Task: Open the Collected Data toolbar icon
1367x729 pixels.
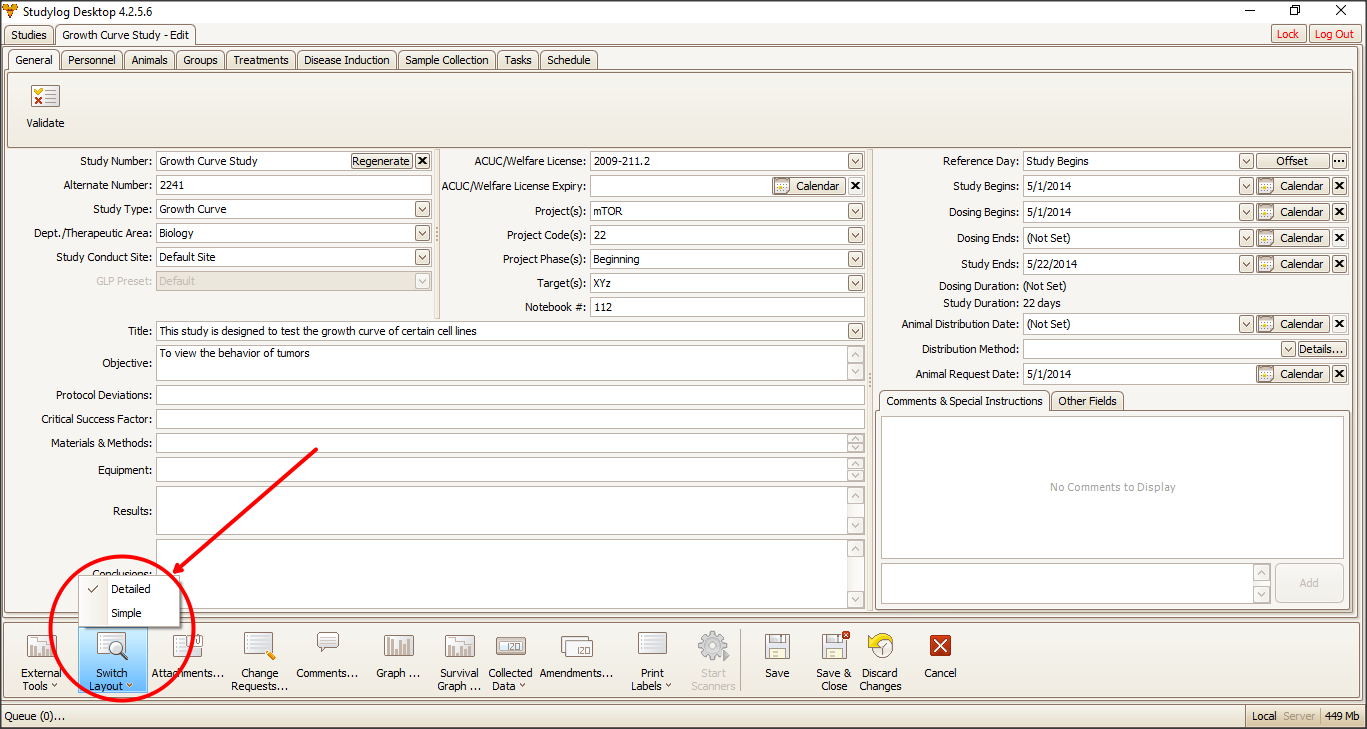Action: tap(510, 646)
